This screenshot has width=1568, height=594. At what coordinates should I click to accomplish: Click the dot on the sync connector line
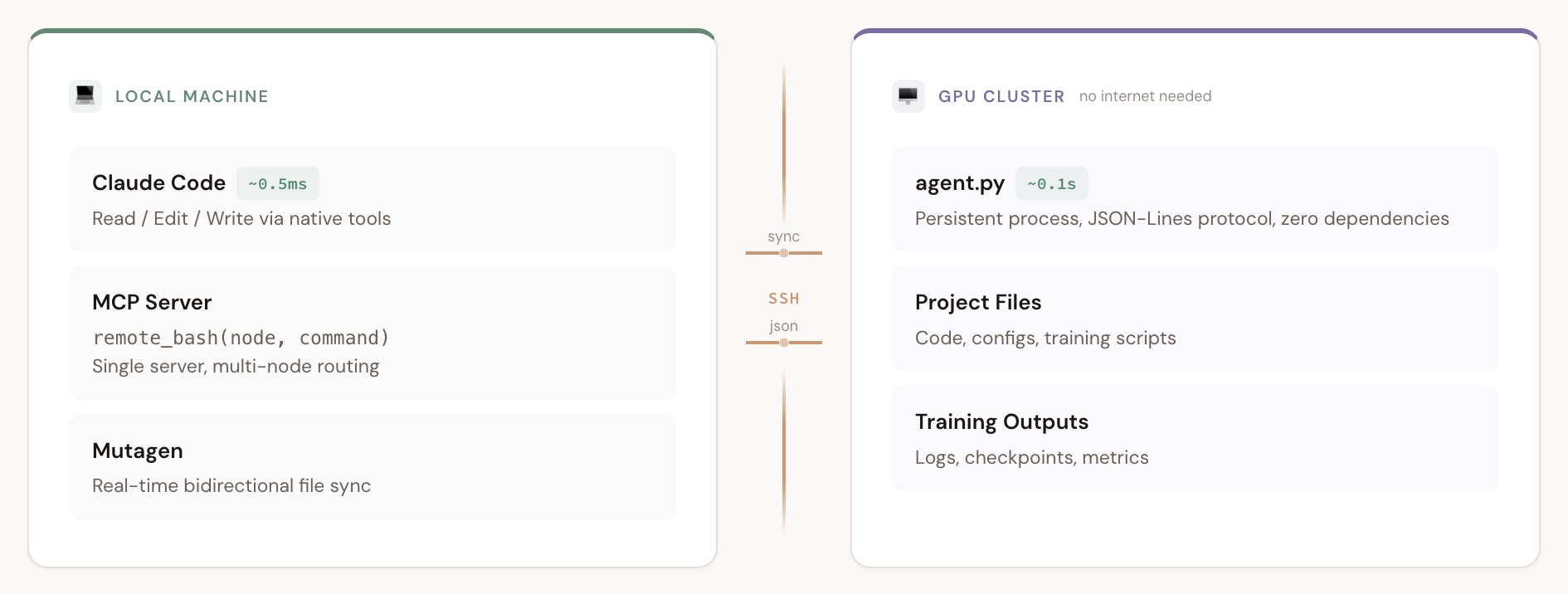[x=784, y=253]
